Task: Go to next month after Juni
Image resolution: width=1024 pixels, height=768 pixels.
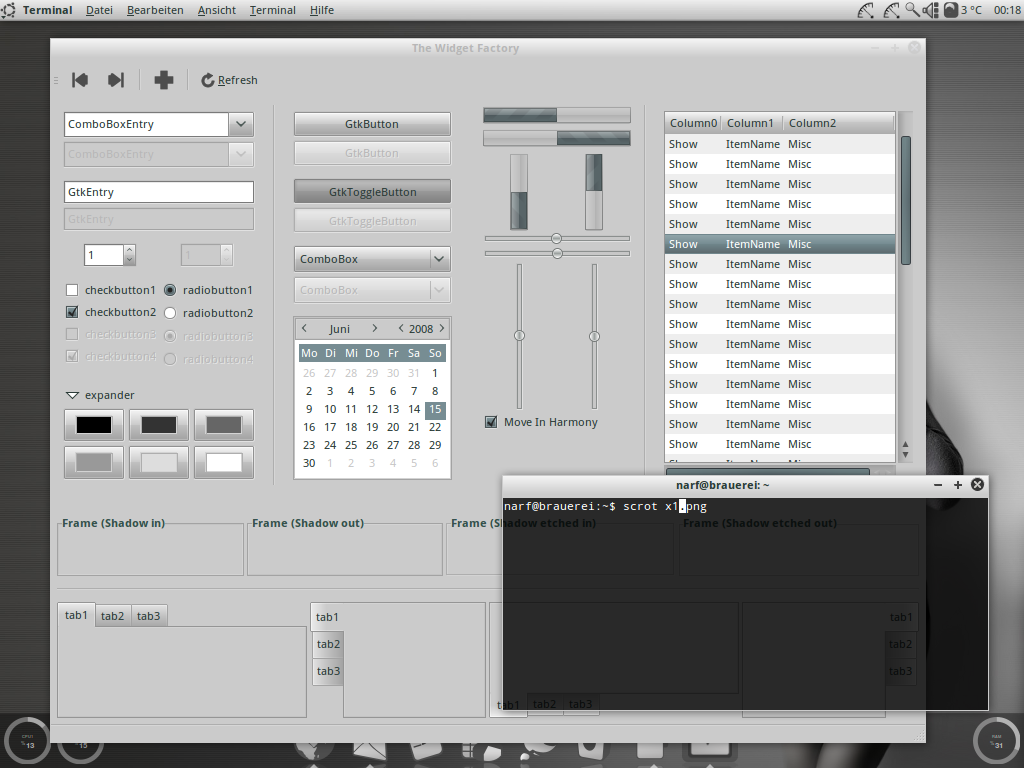Action: 374,328
